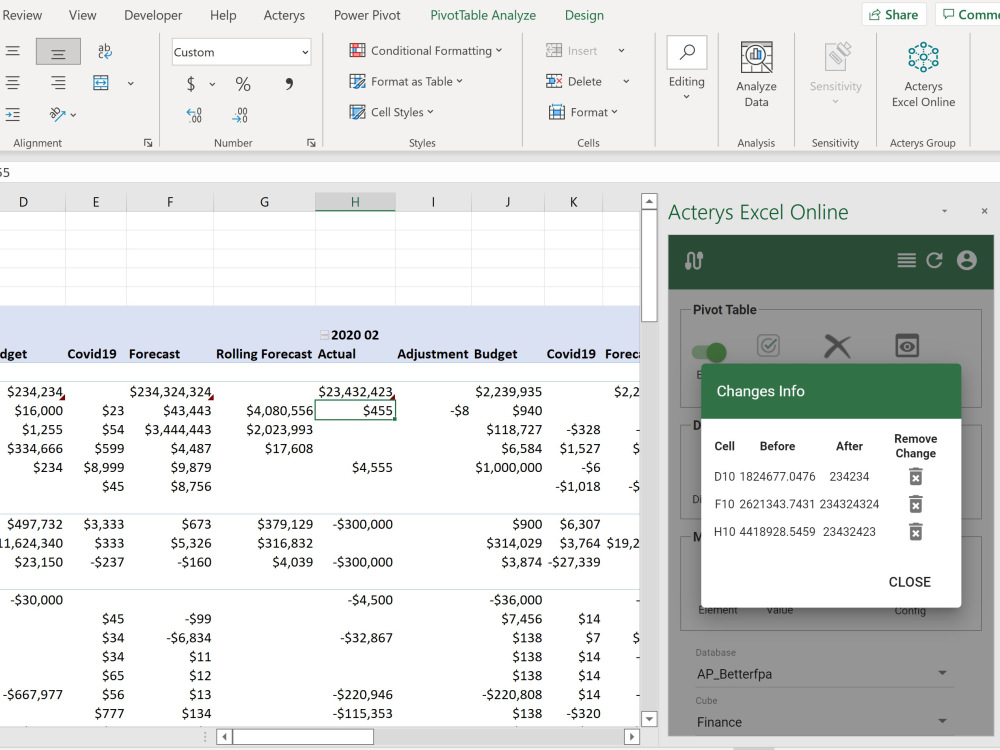Image resolution: width=1000 pixels, height=750 pixels.
Task: Click the Wrap Text icon
Action: [105, 52]
